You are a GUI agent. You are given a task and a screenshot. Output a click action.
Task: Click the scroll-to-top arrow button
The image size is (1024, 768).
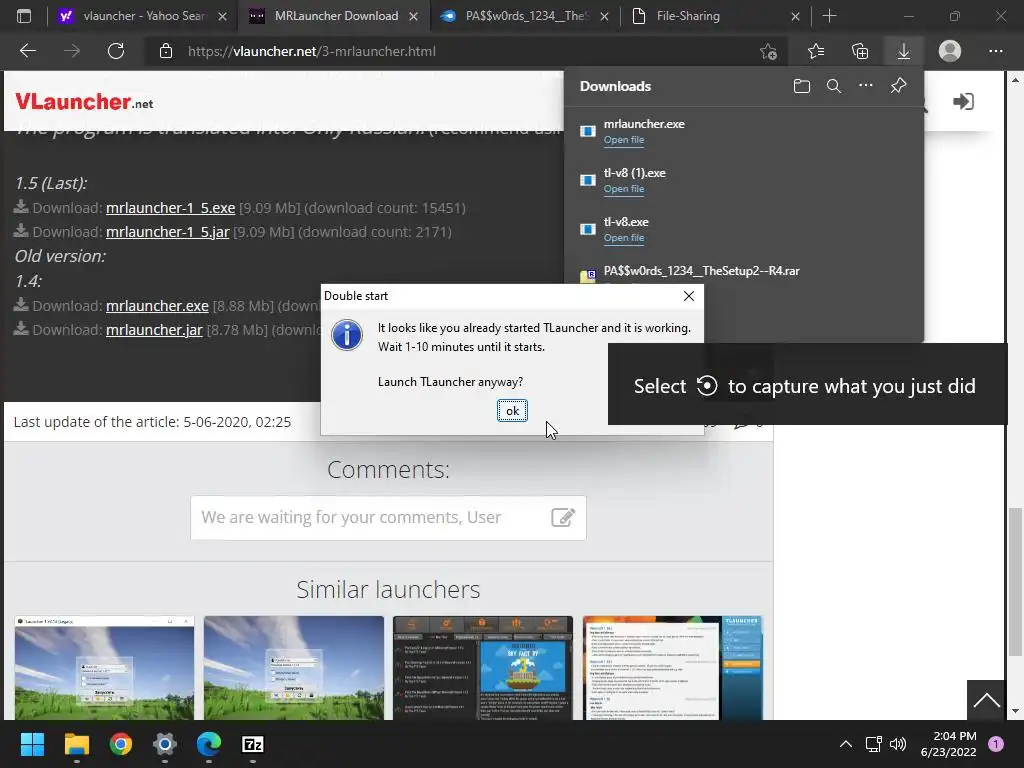pos(986,700)
